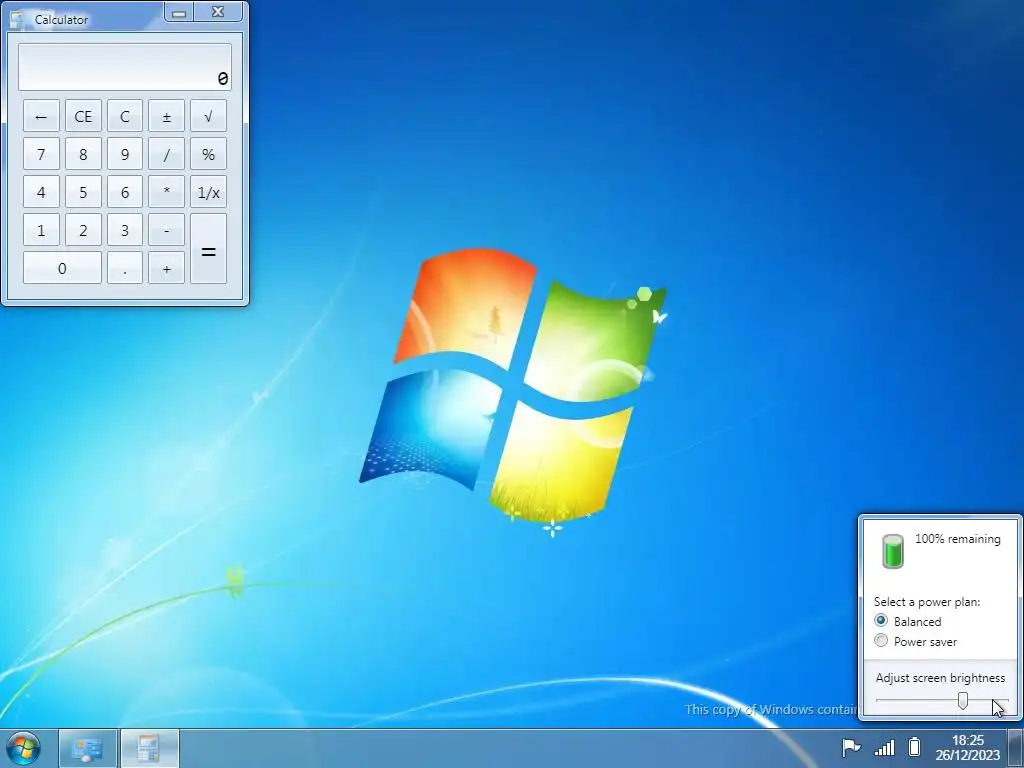Click digit 2 on the calculator
The width and height of the screenshot is (1024, 768).
coord(83,230)
